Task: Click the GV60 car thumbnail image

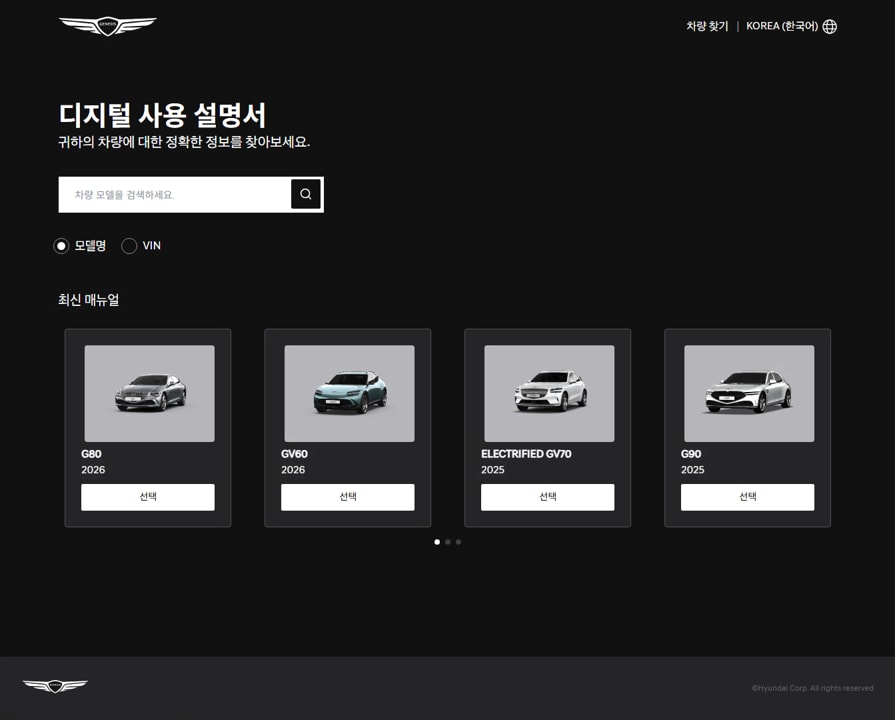Action: (x=349, y=393)
